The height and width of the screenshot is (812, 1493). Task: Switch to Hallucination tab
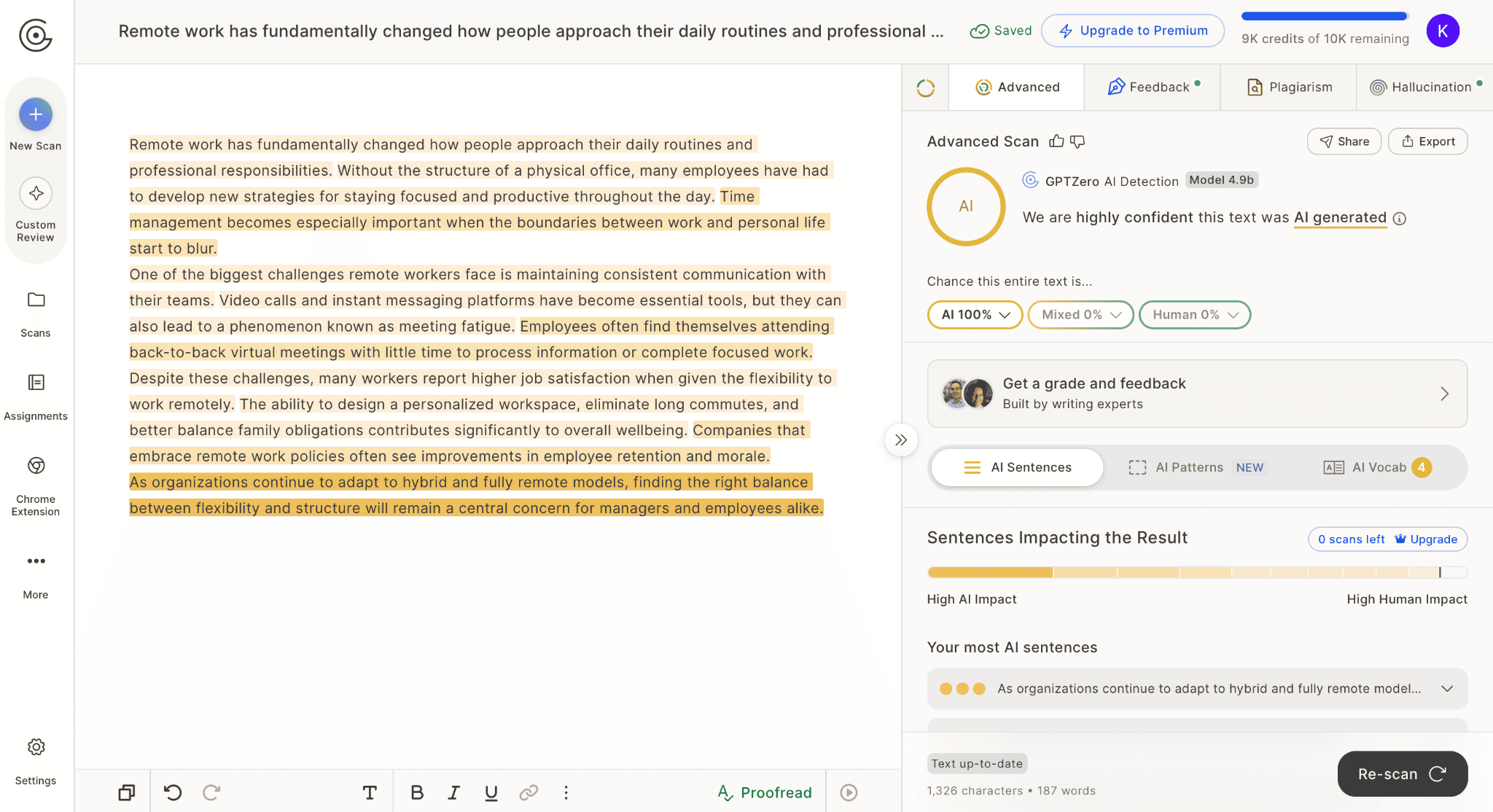click(1425, 87)
